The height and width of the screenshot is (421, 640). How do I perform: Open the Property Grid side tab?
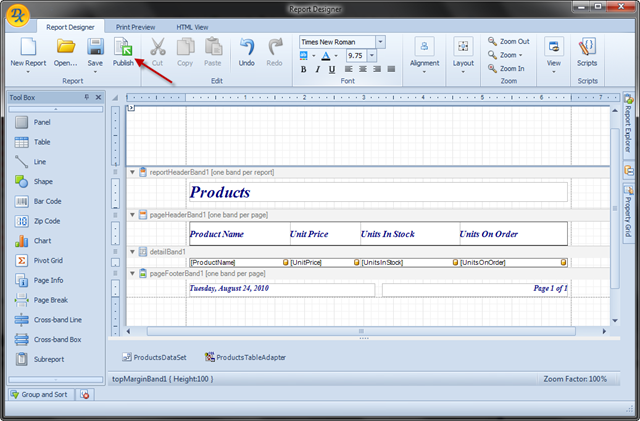coord(629,214)
